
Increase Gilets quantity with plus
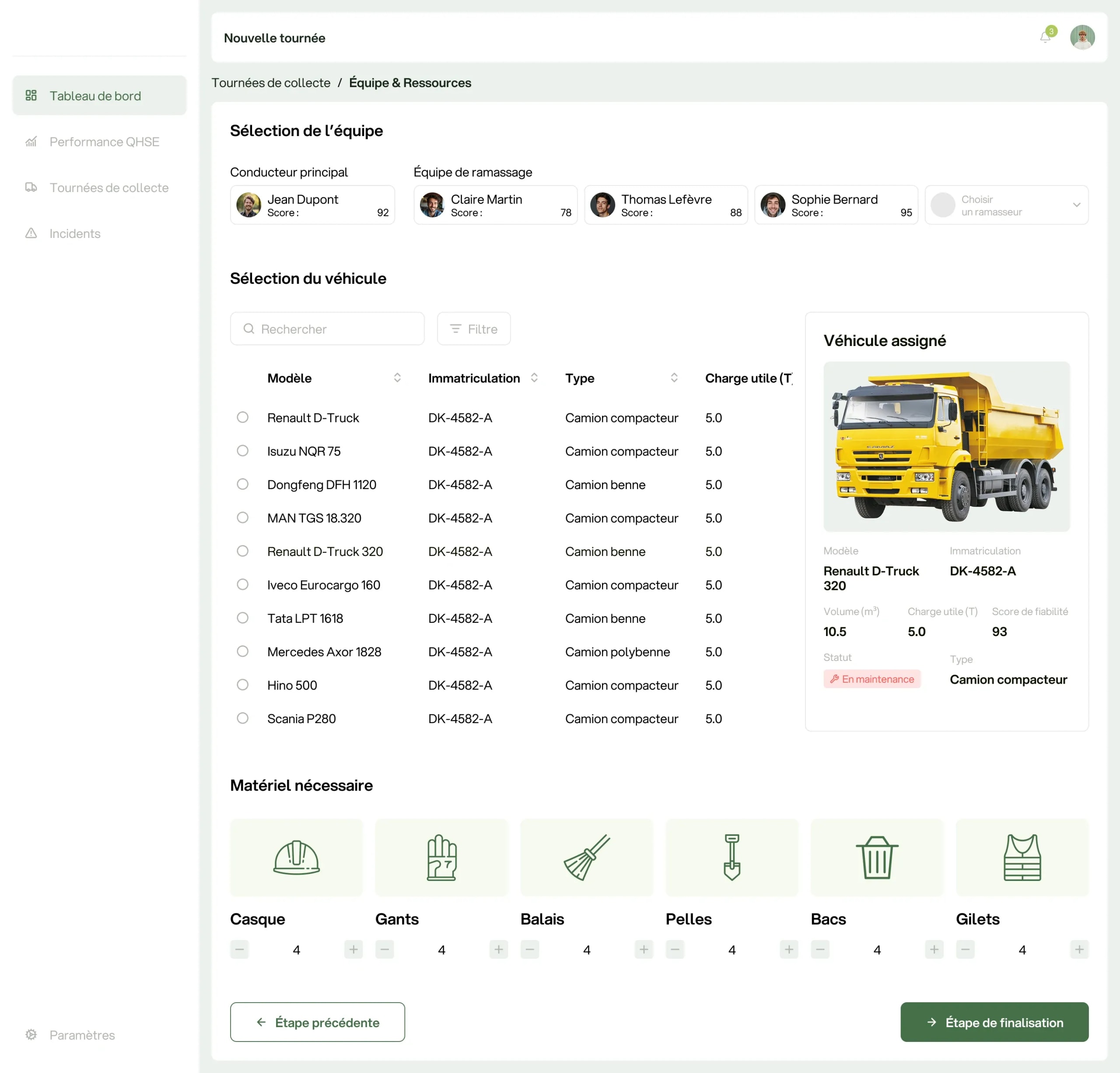tap(1079, 949)
